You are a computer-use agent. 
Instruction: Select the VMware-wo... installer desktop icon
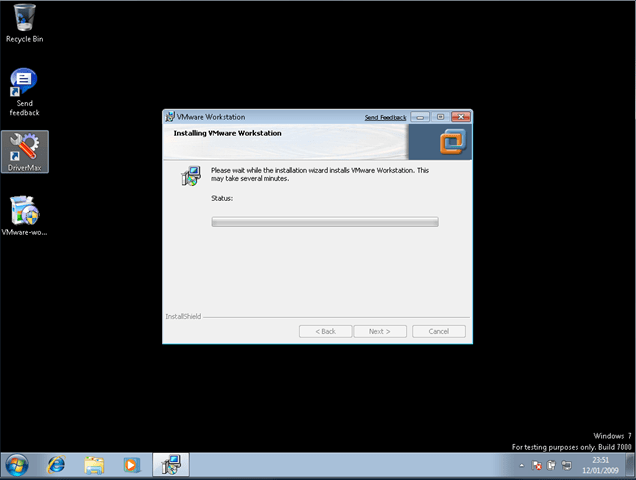click(x=24, y=212)
